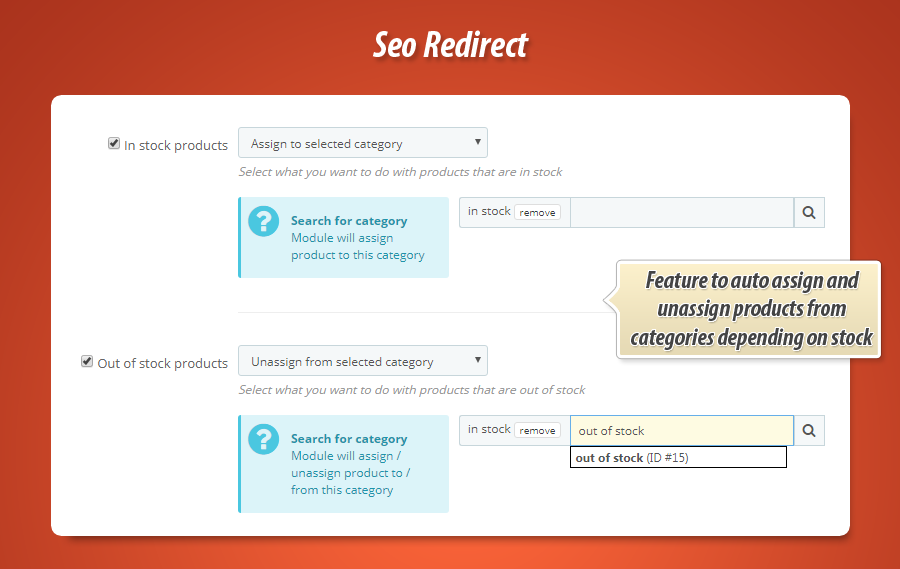Click the search field containing out of stock
This screenshot has height=569, width=900.
[682, 430]
